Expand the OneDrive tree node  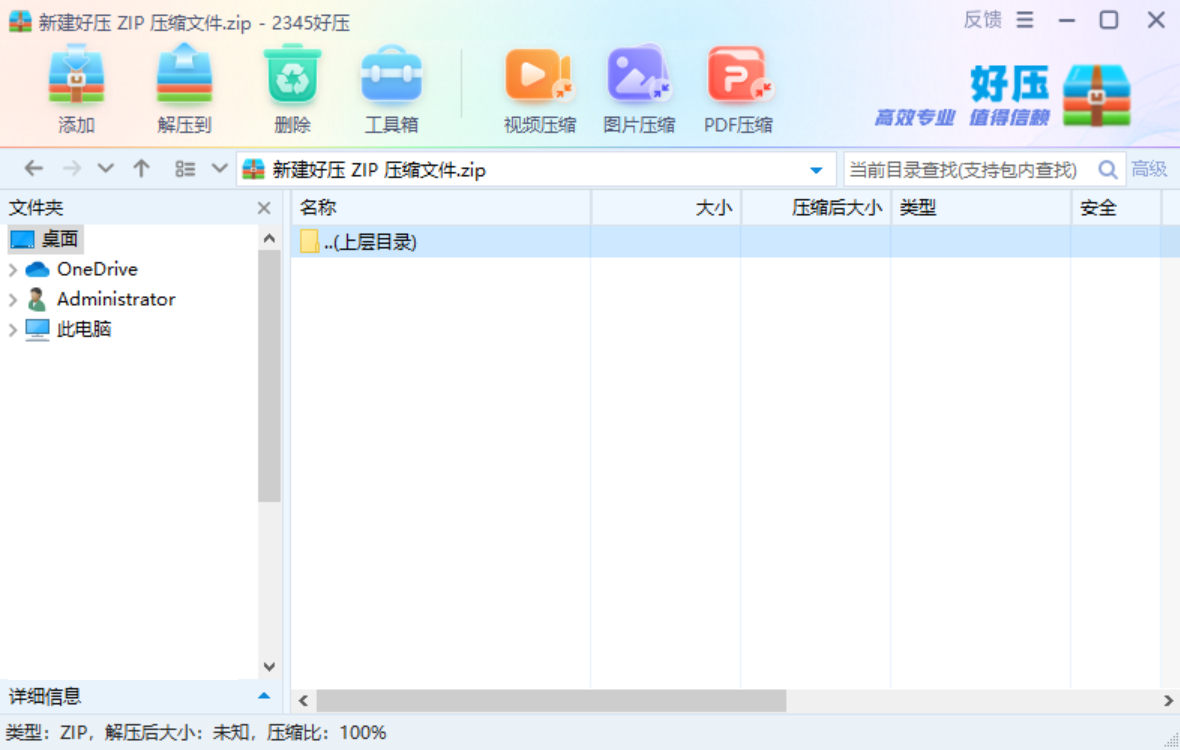(13, 268)
